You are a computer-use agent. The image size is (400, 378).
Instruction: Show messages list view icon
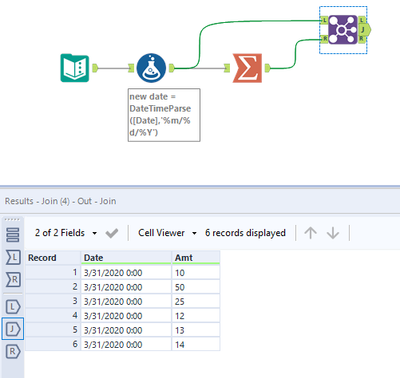coord(13,235)
